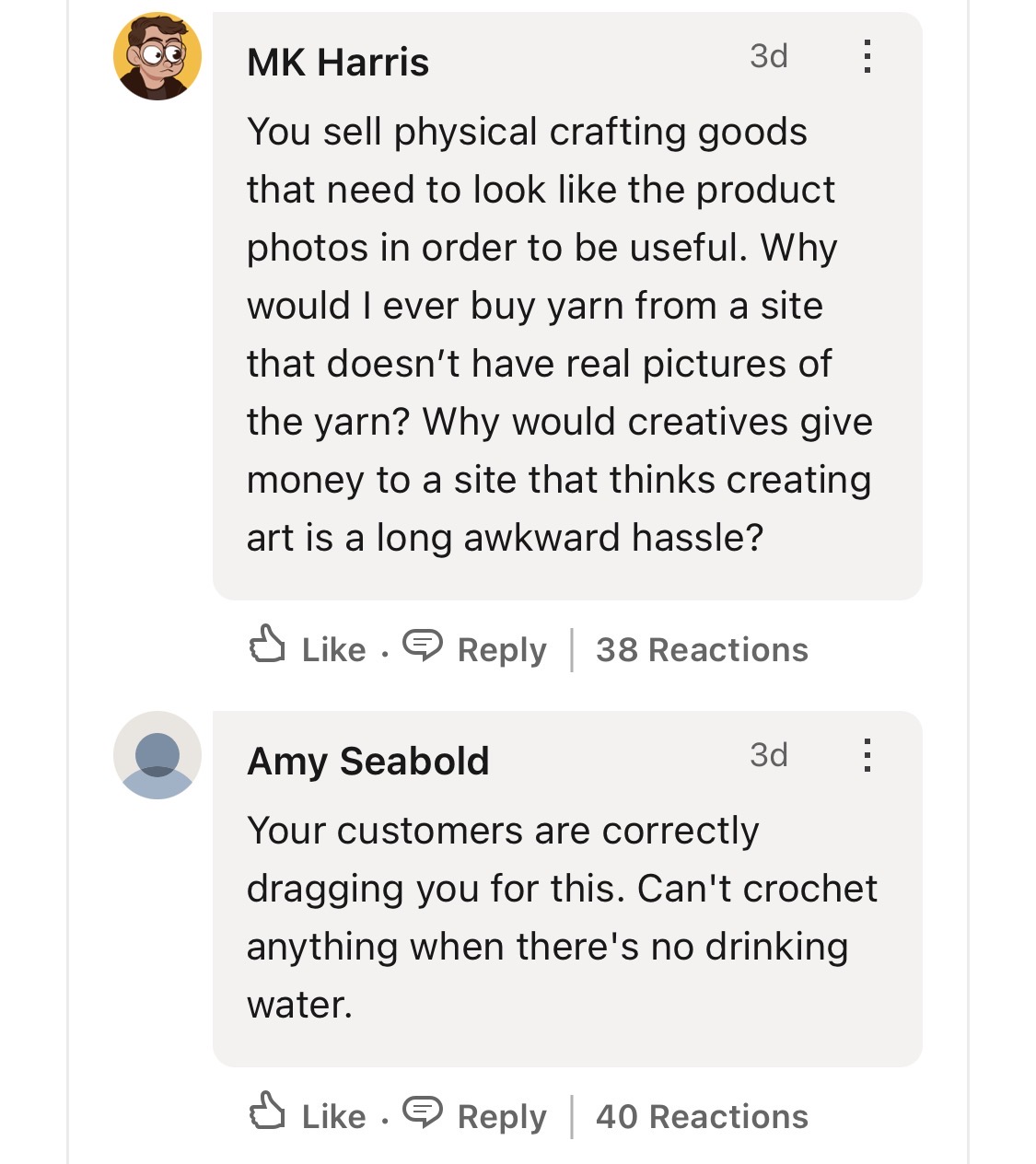
Task: Tap the speech bubble icon under Amy Seabold's comment
Action: [x=423, y=1112]
